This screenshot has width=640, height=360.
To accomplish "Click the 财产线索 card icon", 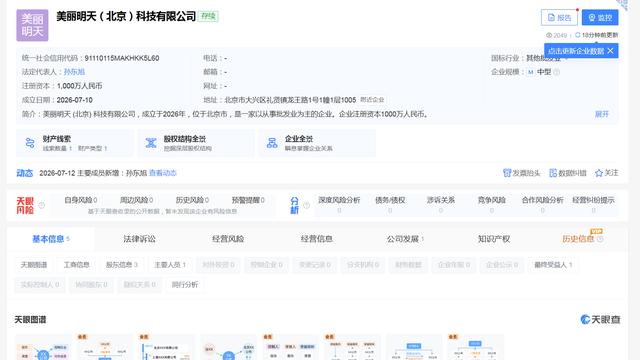I will pos(30,143).
